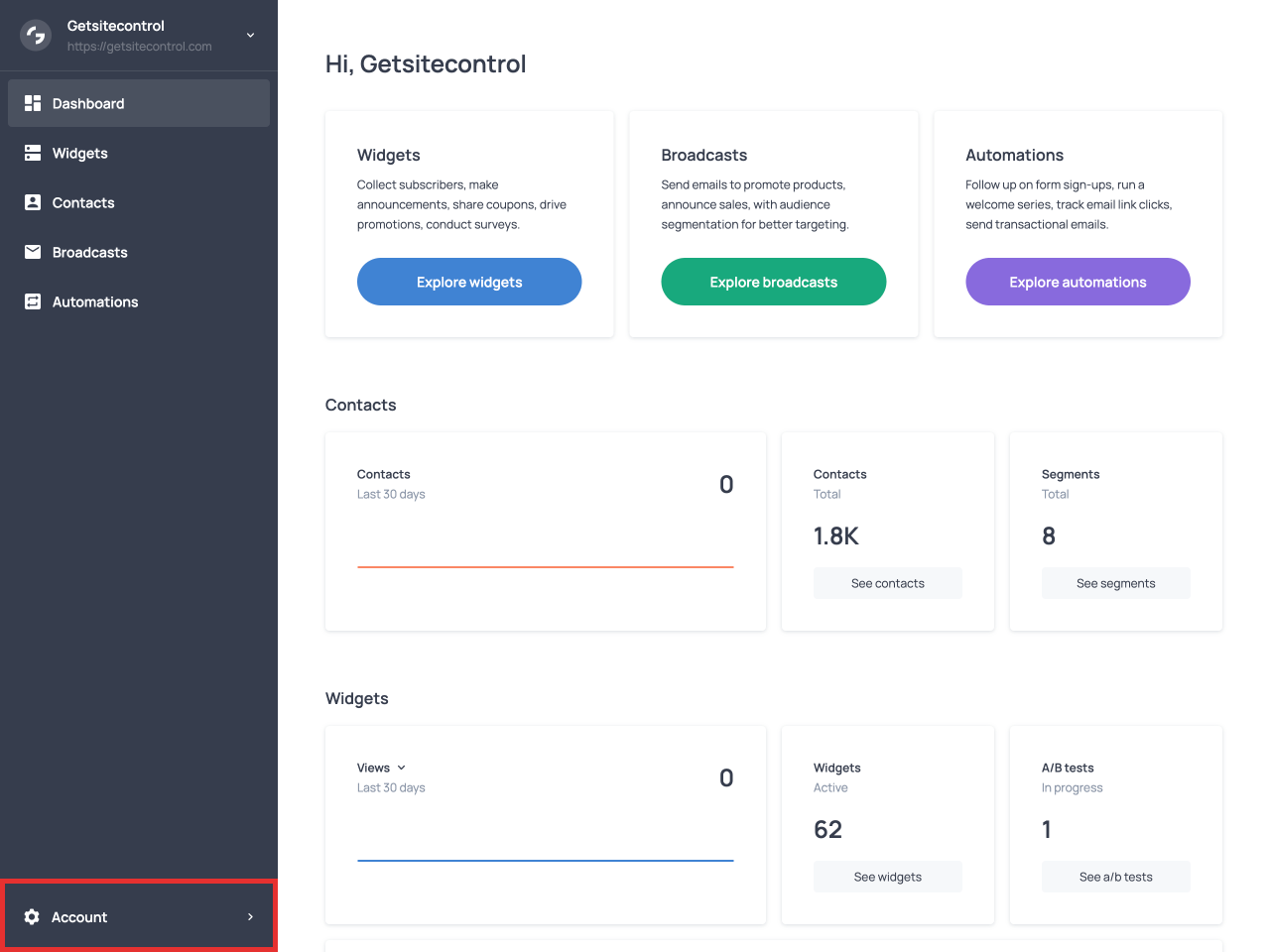The height and width of the screenshot is (952, 1270).
Task: Click the See contacts button
Action: pyautogui.click(x=887, y=583)
